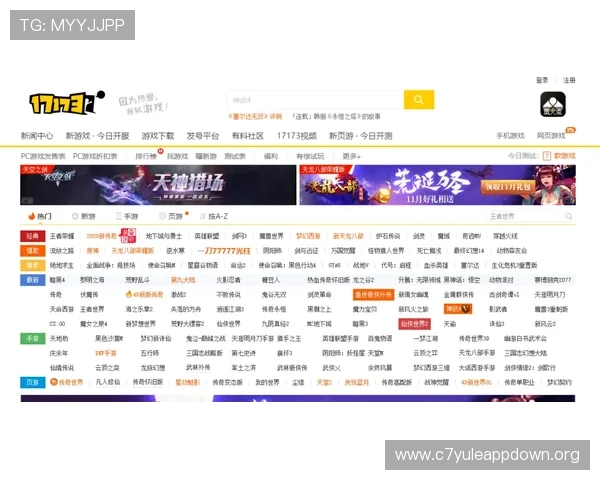The image size is (600, 480).
Task: Open the 有偿试玩 link
Action: click(310, 156)
